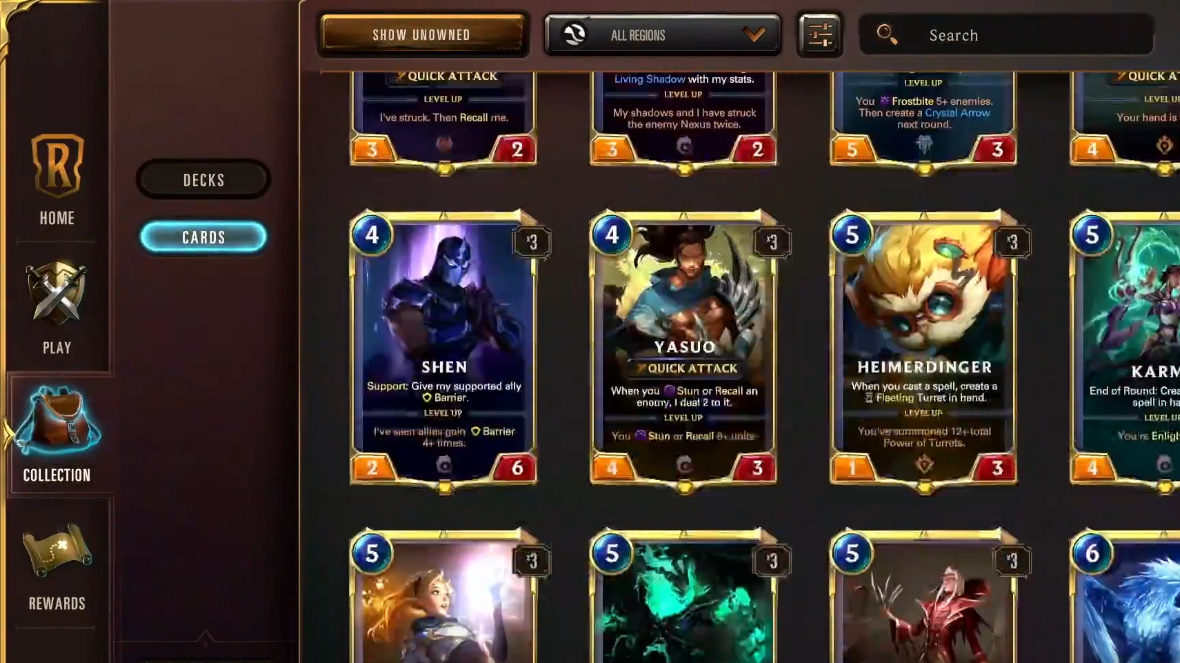This screenshot has height=663, width=1180.
Task: Click Heimerdinger's card count badge
Action: [x=1012, y=242]
